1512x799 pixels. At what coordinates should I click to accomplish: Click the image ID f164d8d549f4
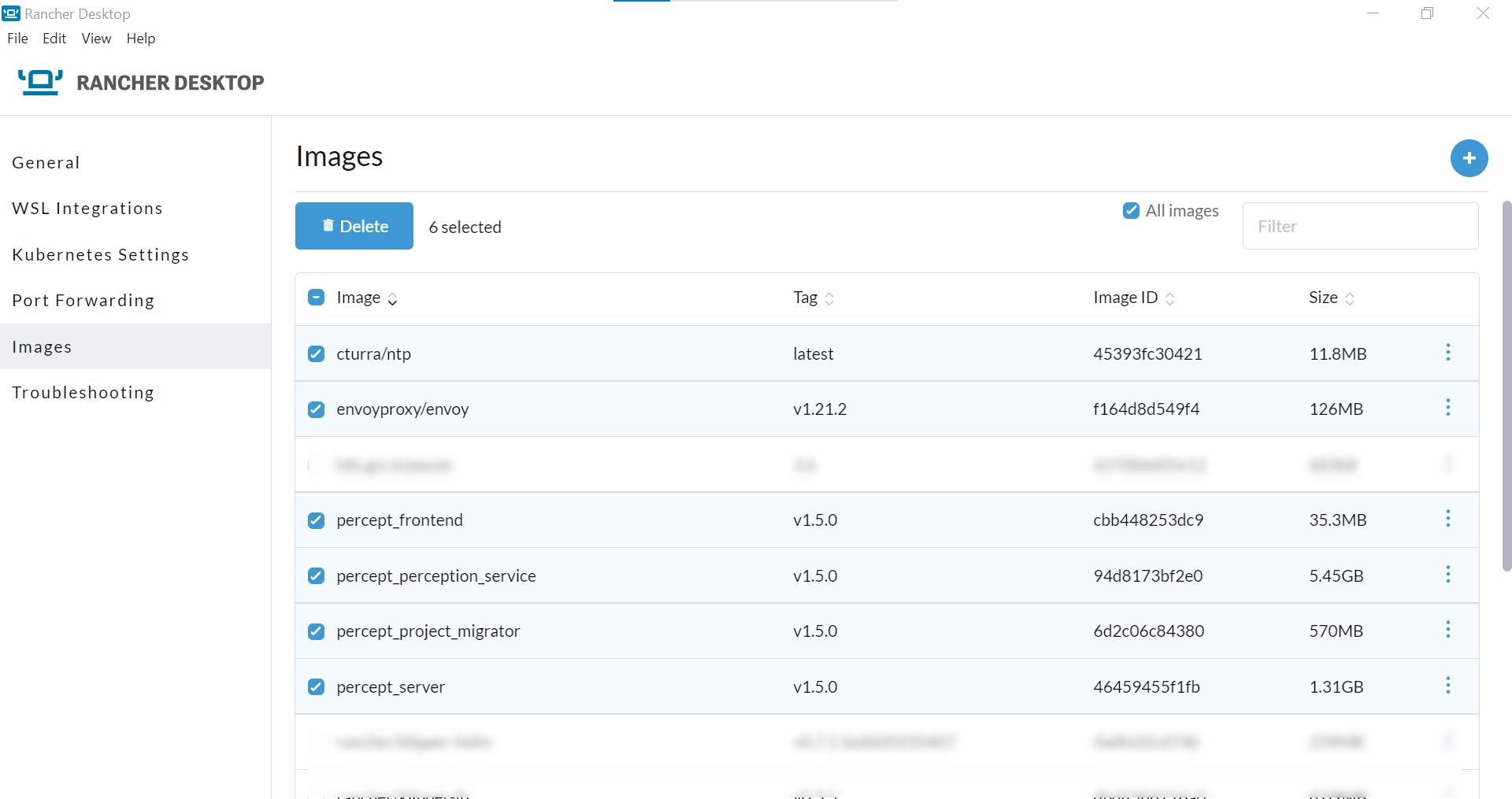click(1147, 409)
